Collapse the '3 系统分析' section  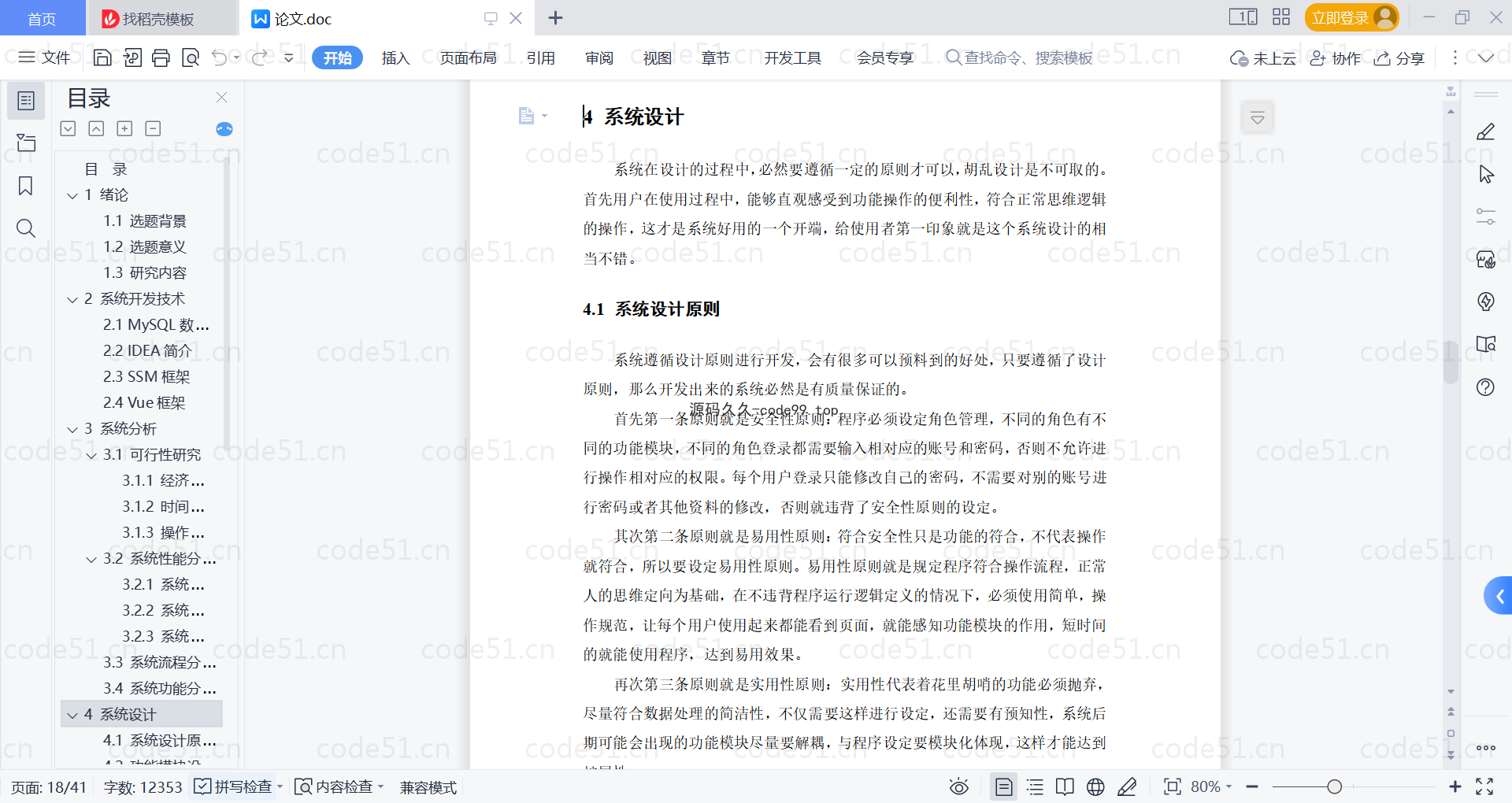[72, 429]
